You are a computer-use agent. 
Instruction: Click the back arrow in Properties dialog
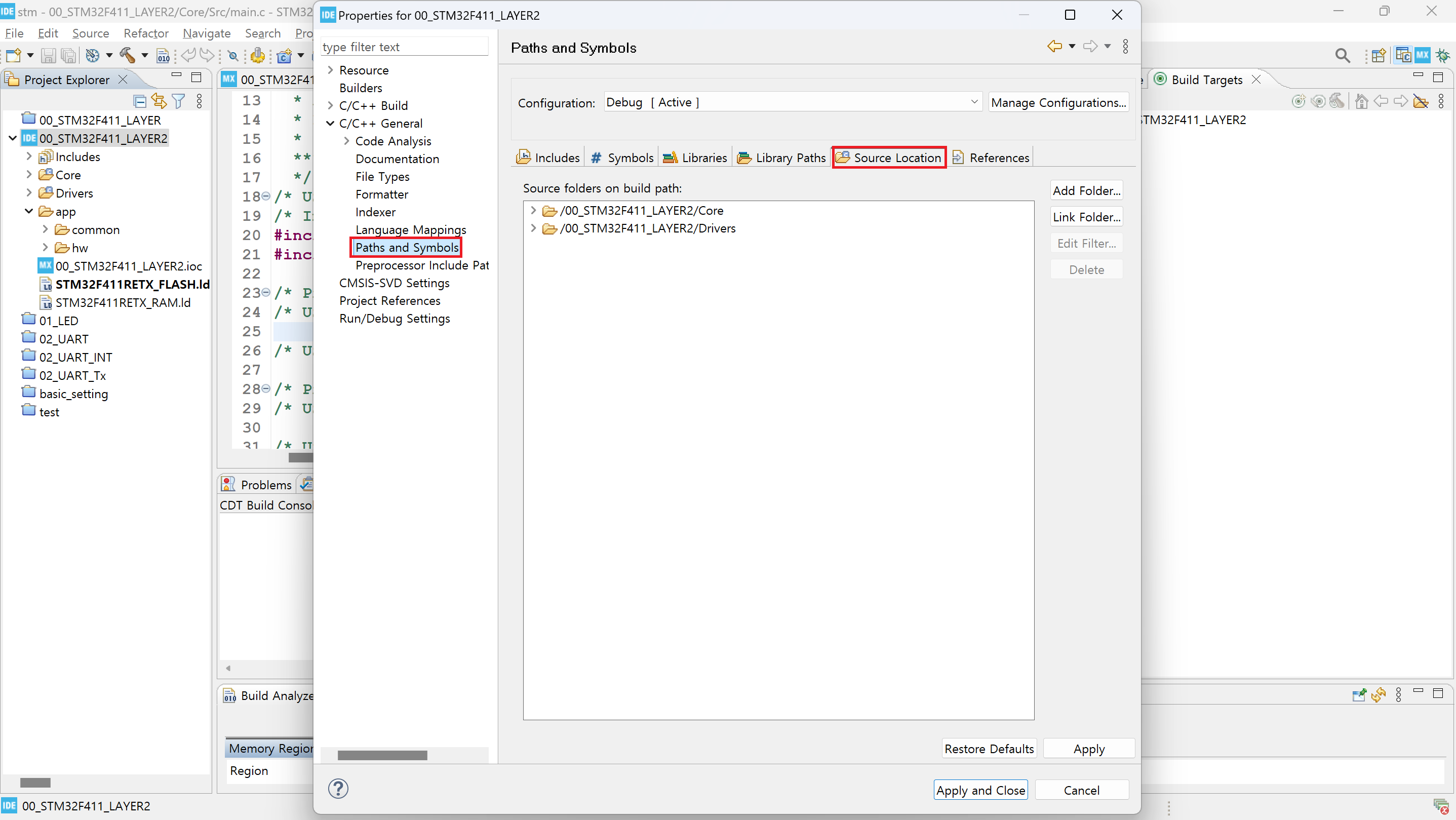[1054, 46]
